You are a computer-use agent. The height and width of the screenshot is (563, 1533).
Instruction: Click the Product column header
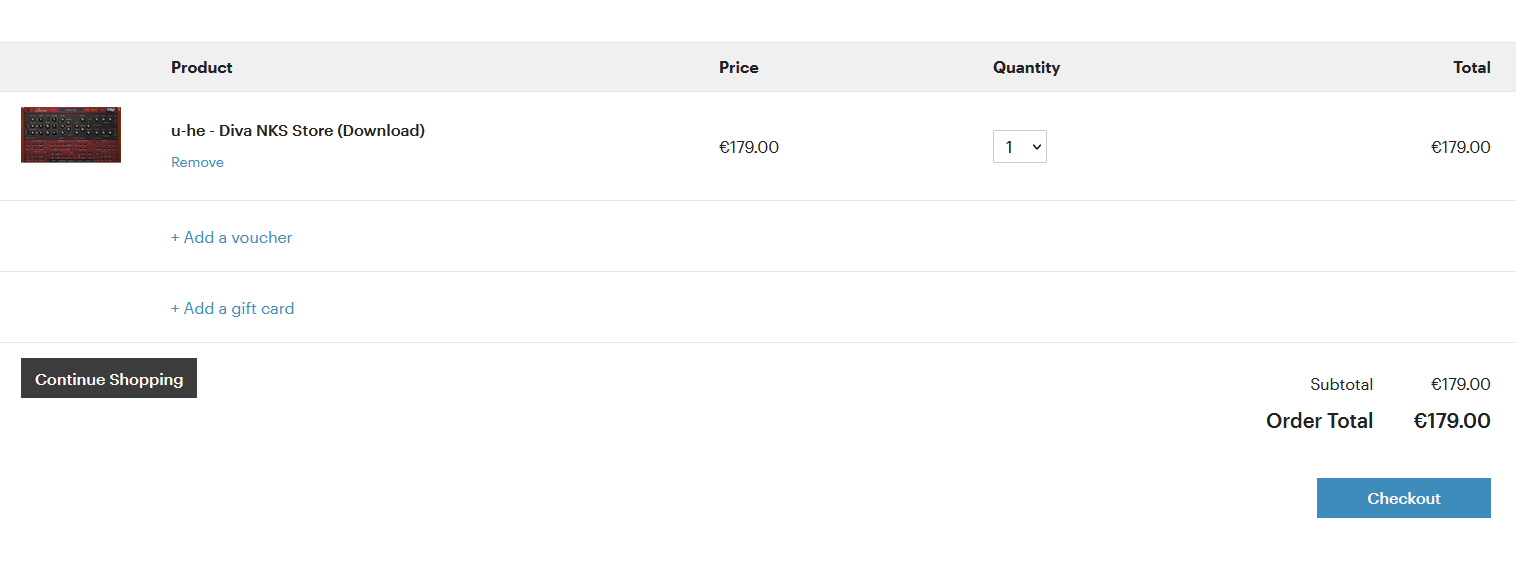pyautogui.click(x=202, y=68)
